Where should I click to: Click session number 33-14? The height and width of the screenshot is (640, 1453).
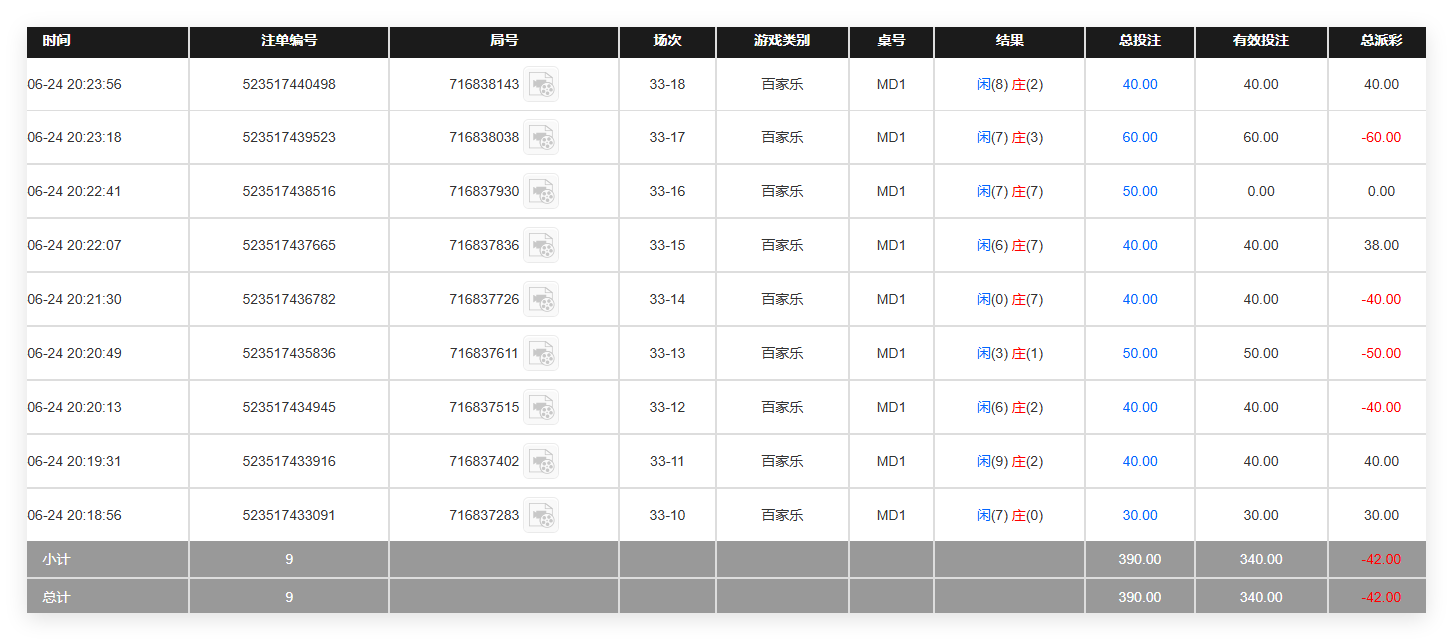[667, 299]
